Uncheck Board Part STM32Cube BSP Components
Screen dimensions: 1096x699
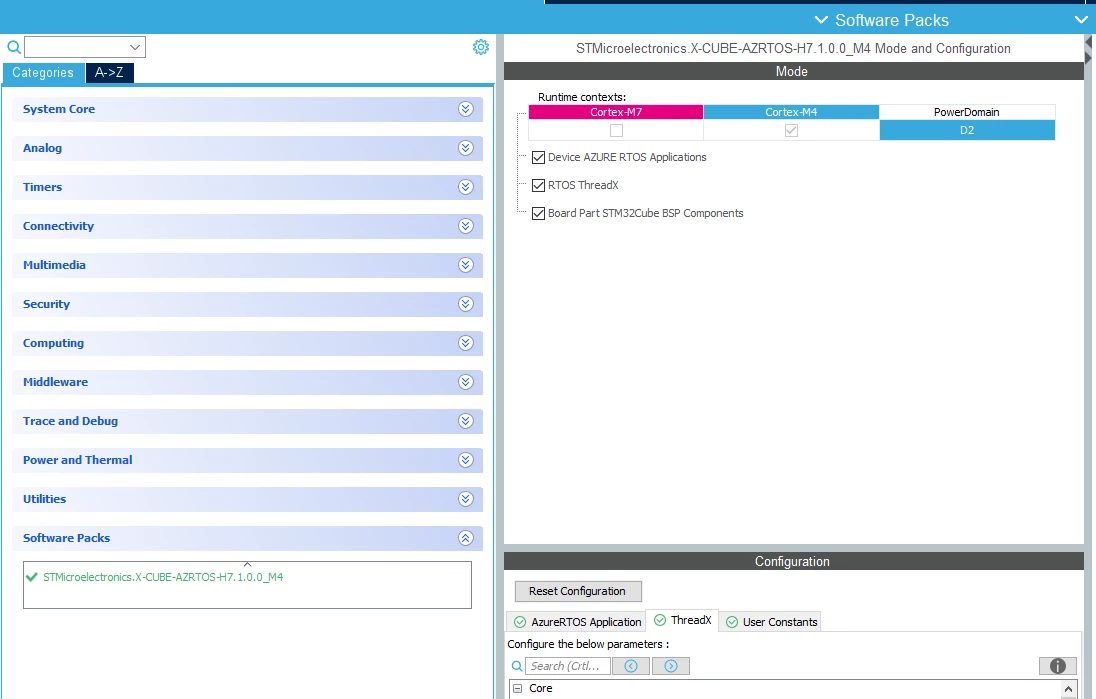538,213
